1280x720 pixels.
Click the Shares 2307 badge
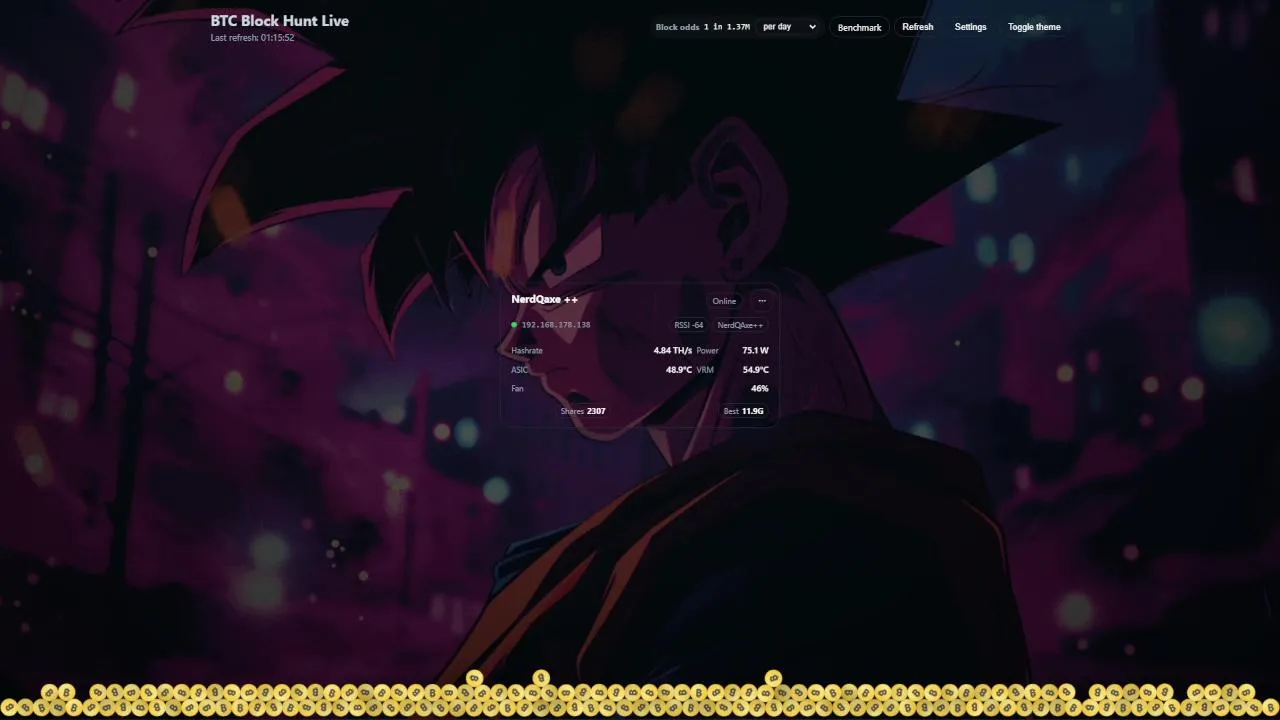pyautogui.click(x=583, y=411)
